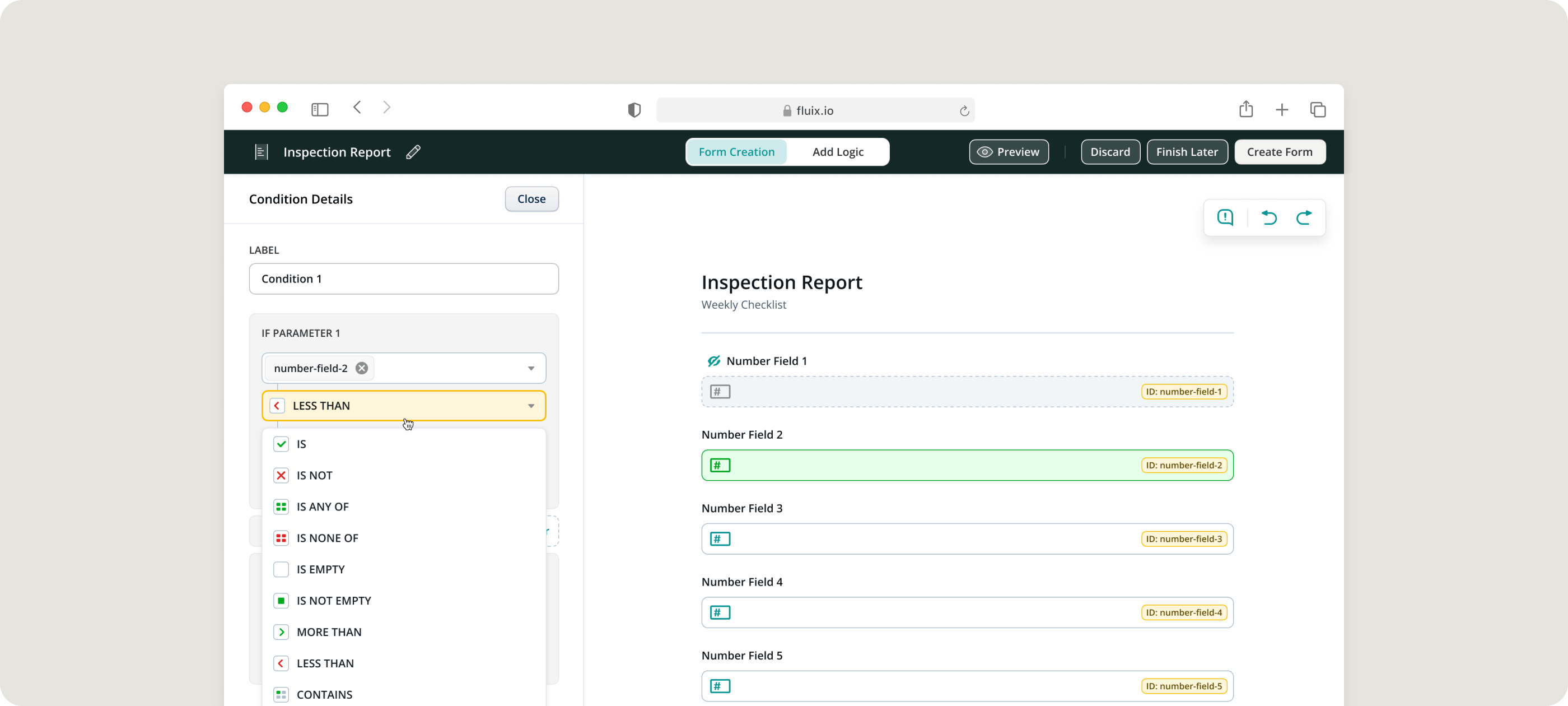Click the redo arrow icon
Screen dimensions: 1568x706
coord(1304,217)
